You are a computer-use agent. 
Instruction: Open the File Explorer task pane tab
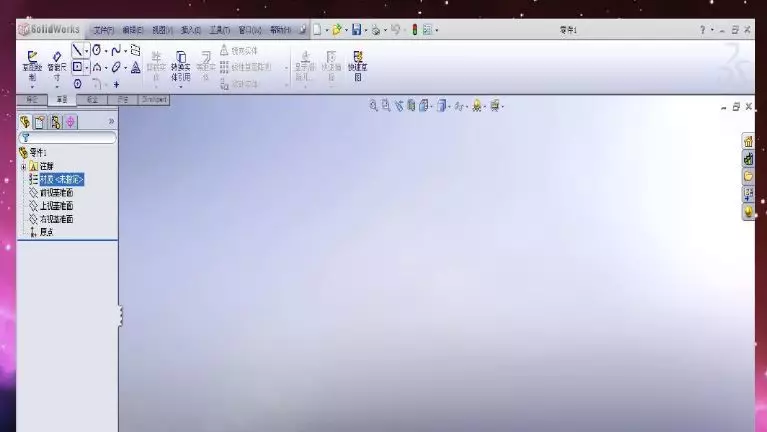click(x=747, y=176)
